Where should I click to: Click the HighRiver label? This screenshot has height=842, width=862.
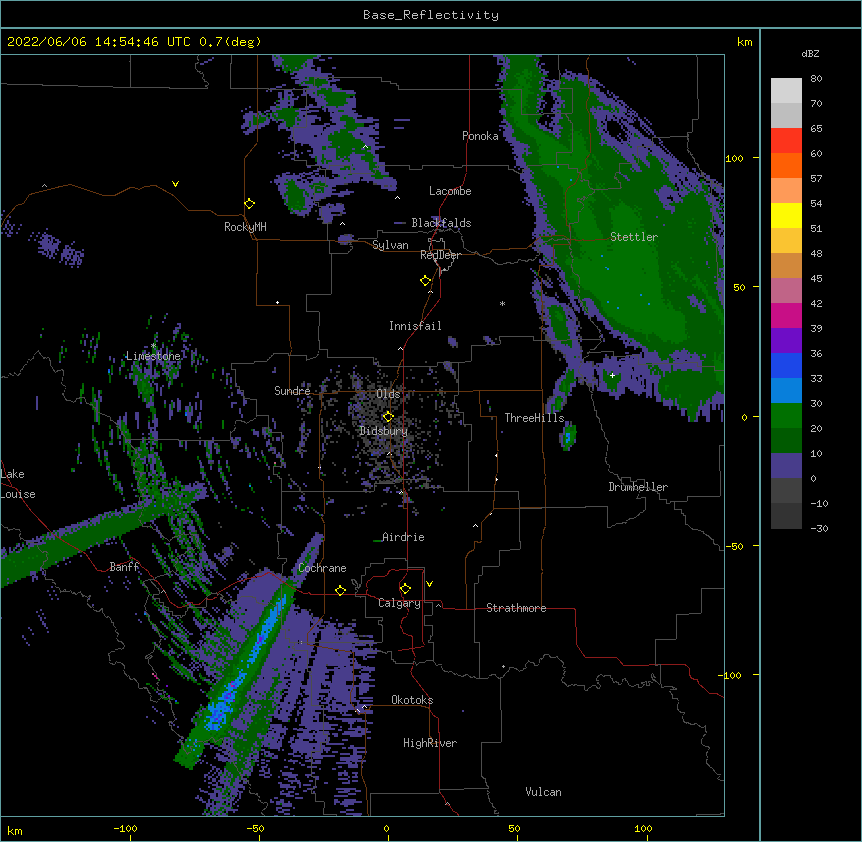[x=429, y=743]
